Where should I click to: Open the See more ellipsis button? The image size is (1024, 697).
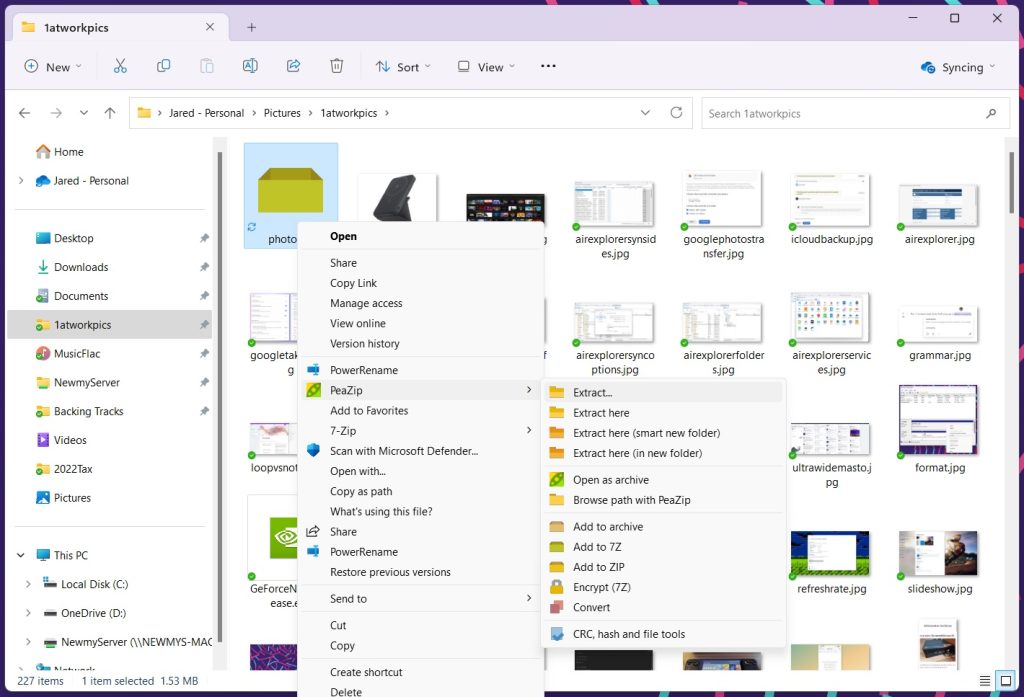pos(548,66)
